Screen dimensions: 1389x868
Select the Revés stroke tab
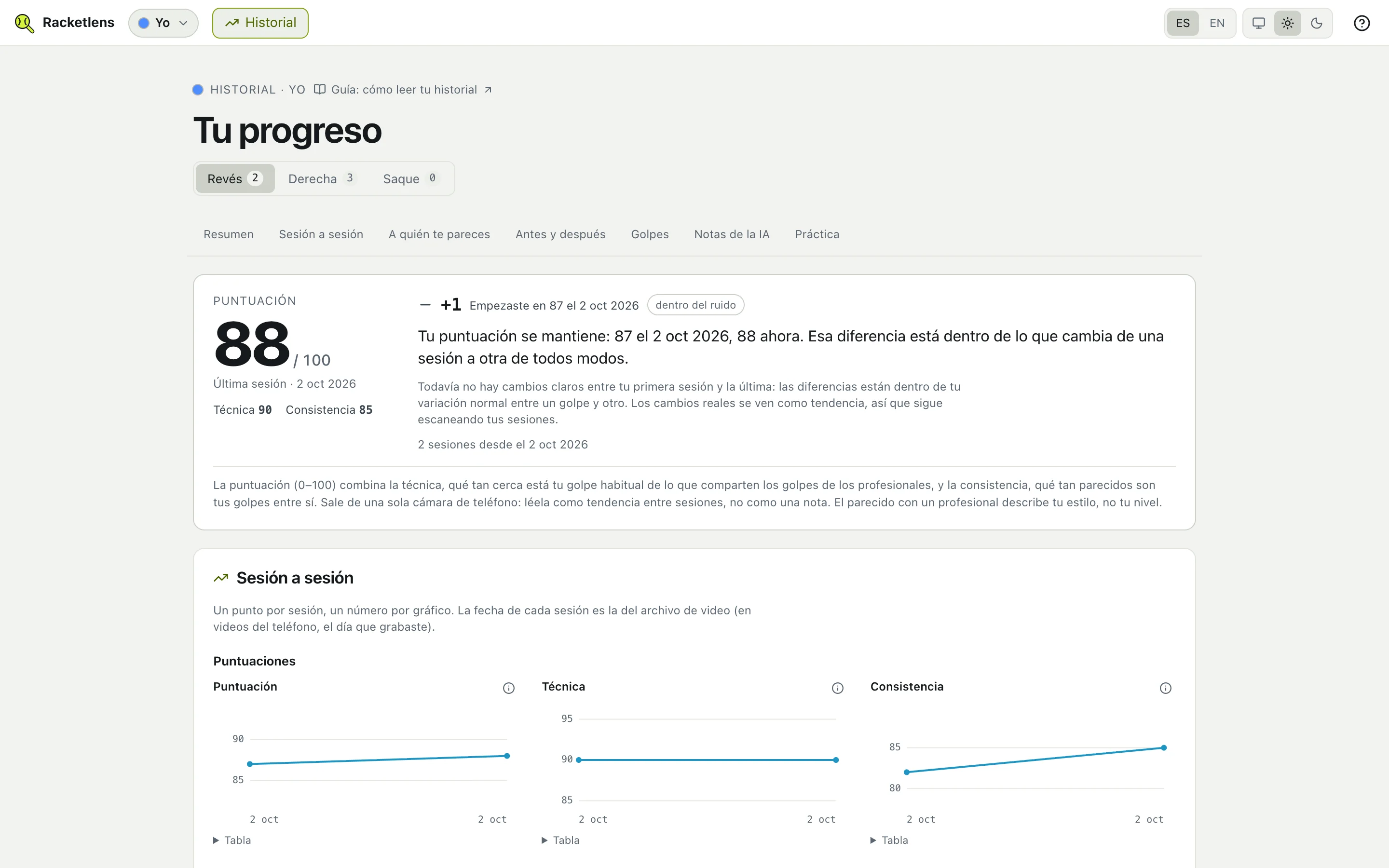pos(235,178)
